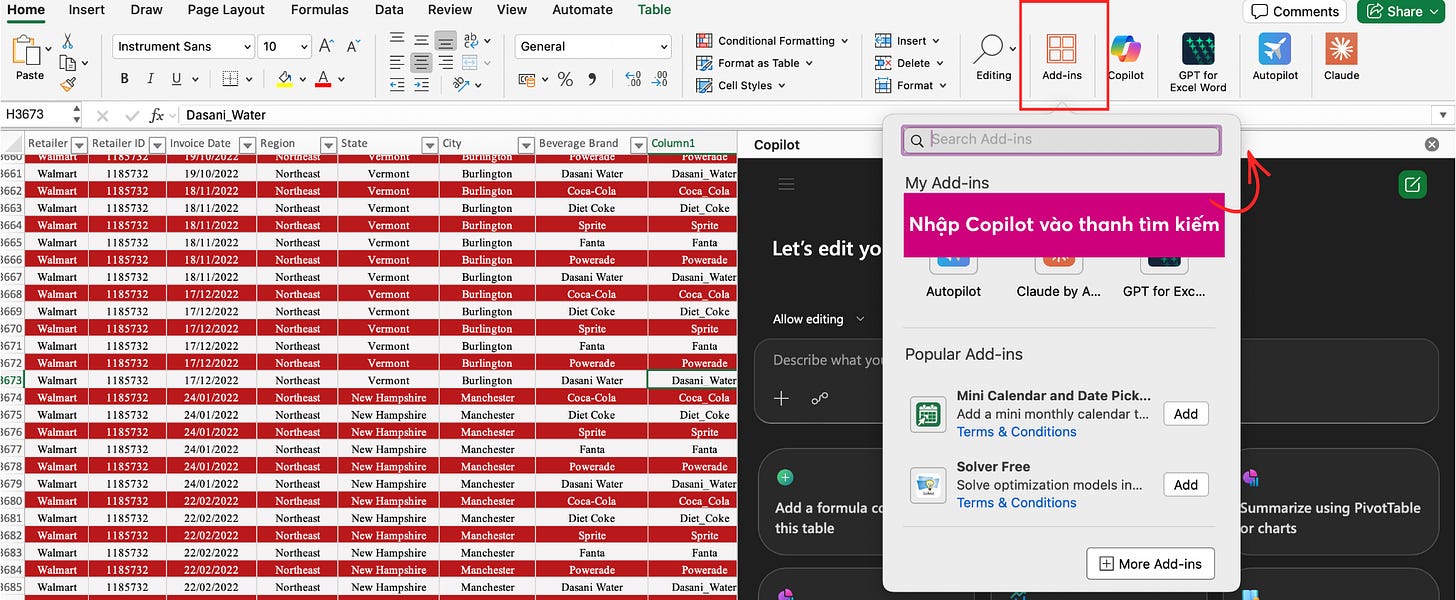
Task: Switch to the Insert tab
Action: 86,10
